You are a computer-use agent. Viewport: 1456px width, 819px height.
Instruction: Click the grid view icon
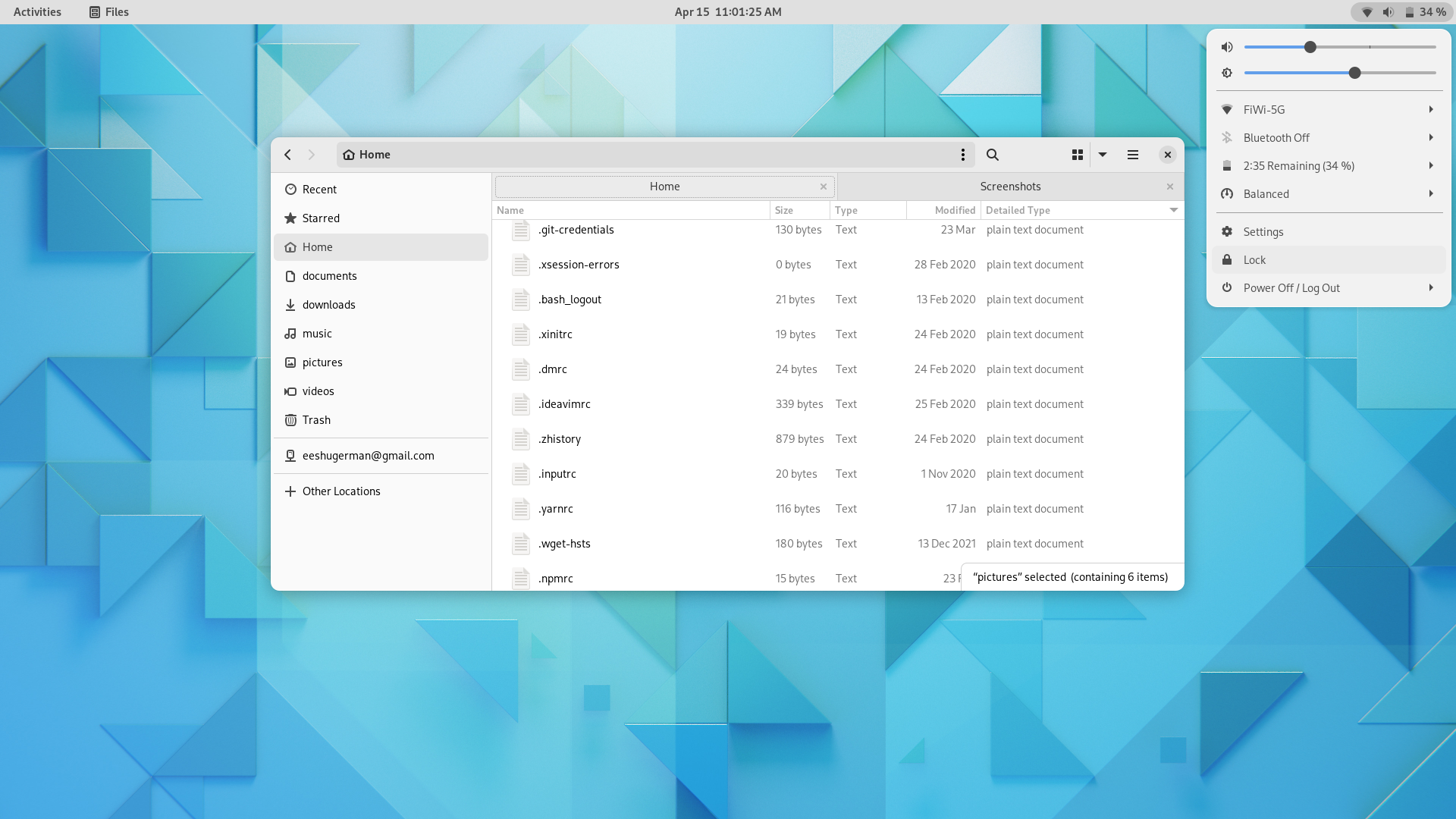(x=1077, y=154)
